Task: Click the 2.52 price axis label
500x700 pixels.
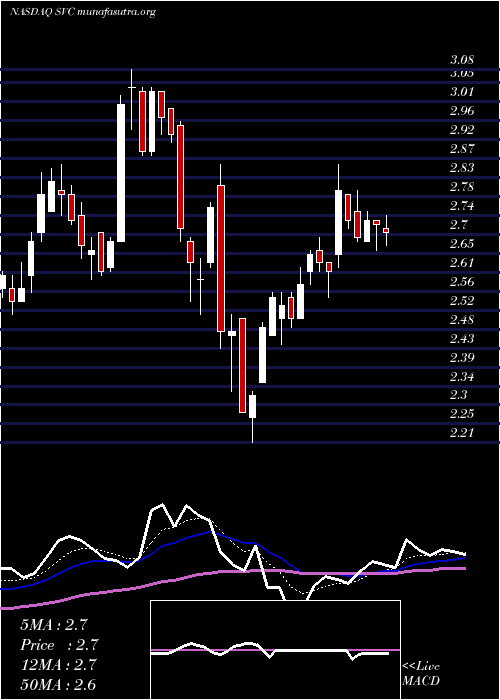Action: click(461, 300)
